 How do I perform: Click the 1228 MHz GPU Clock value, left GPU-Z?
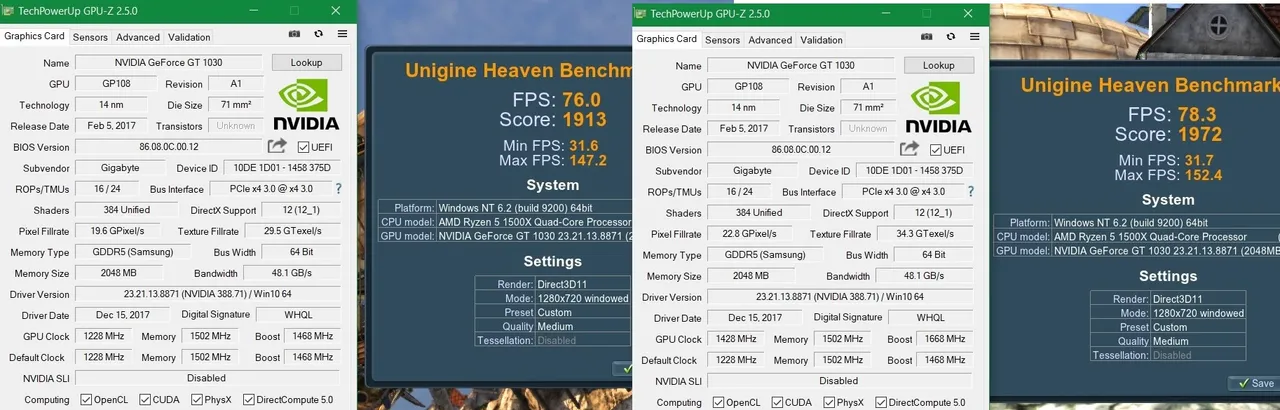tap(103, 337)
